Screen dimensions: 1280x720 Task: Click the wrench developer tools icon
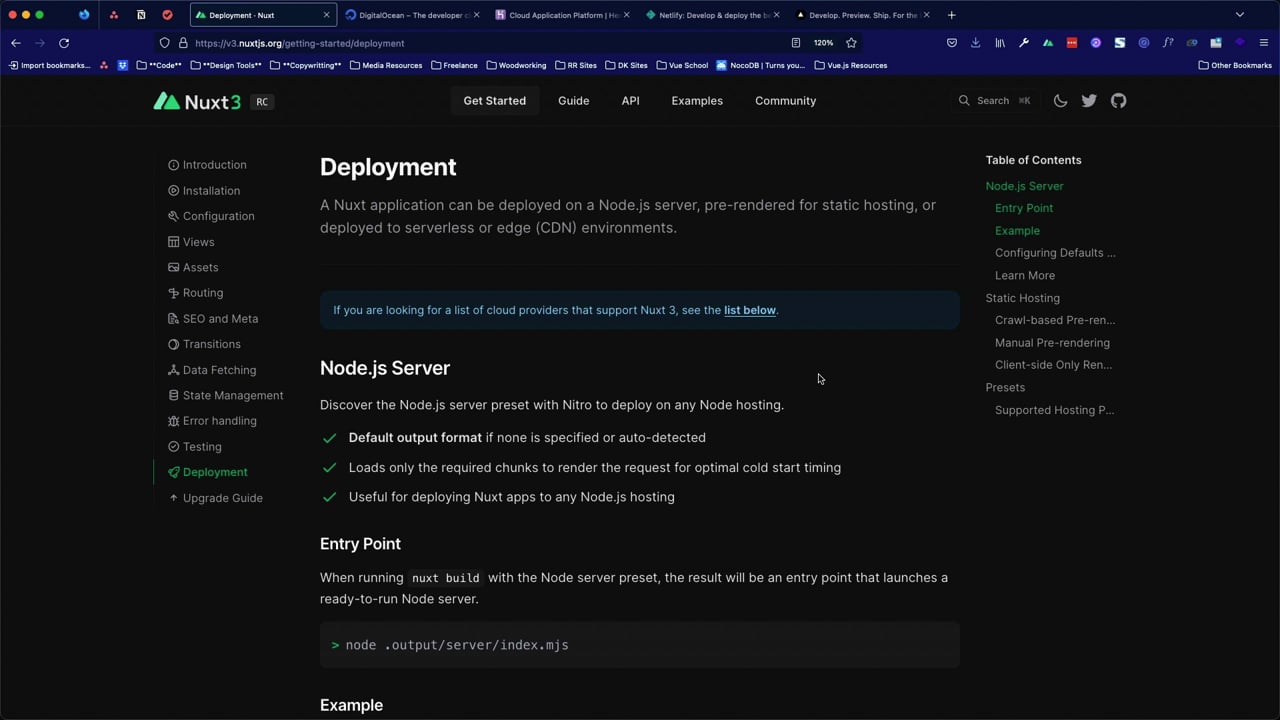[1024, 43]
